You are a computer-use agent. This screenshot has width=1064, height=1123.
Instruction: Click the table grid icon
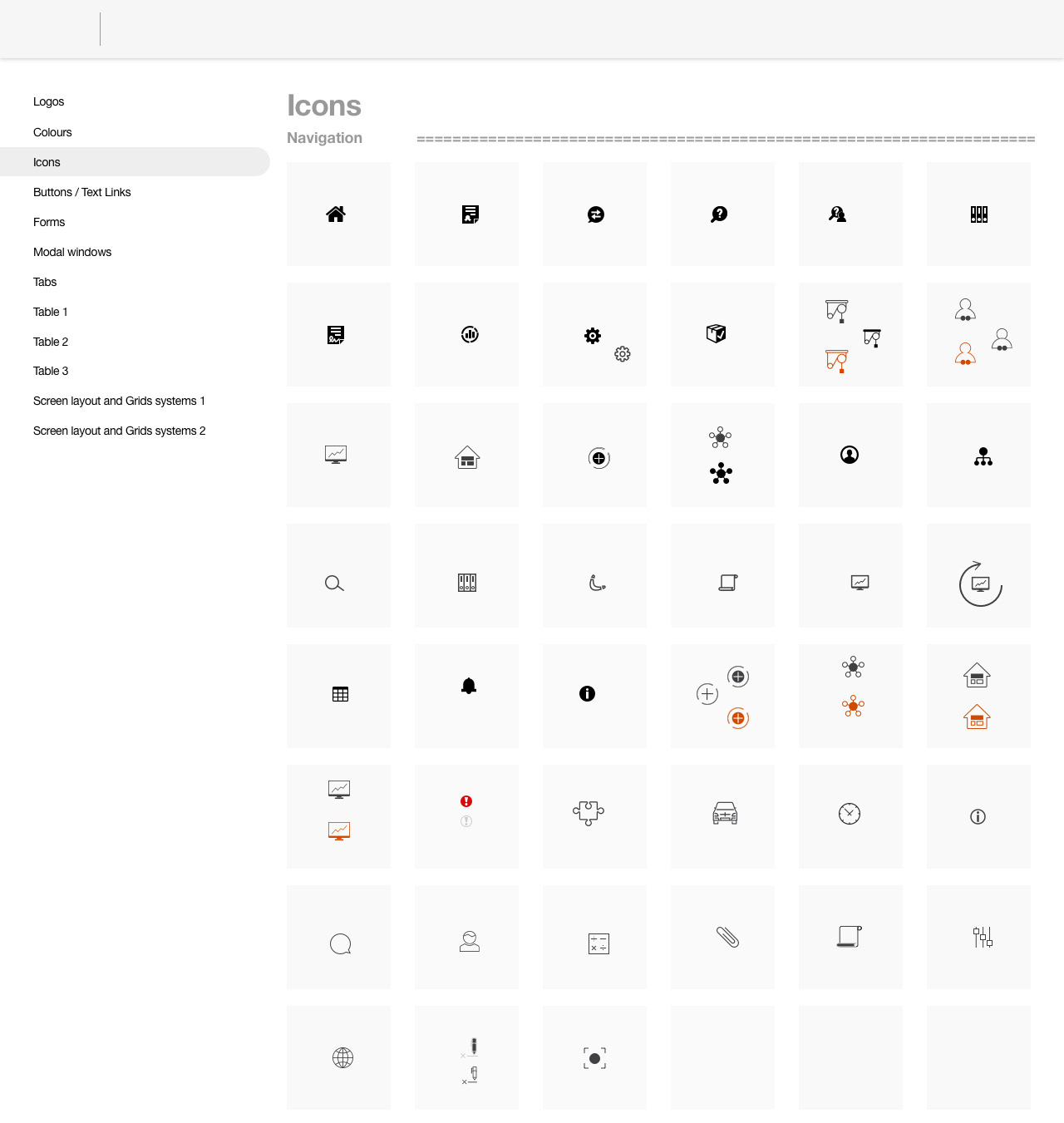tap(340, 694)
